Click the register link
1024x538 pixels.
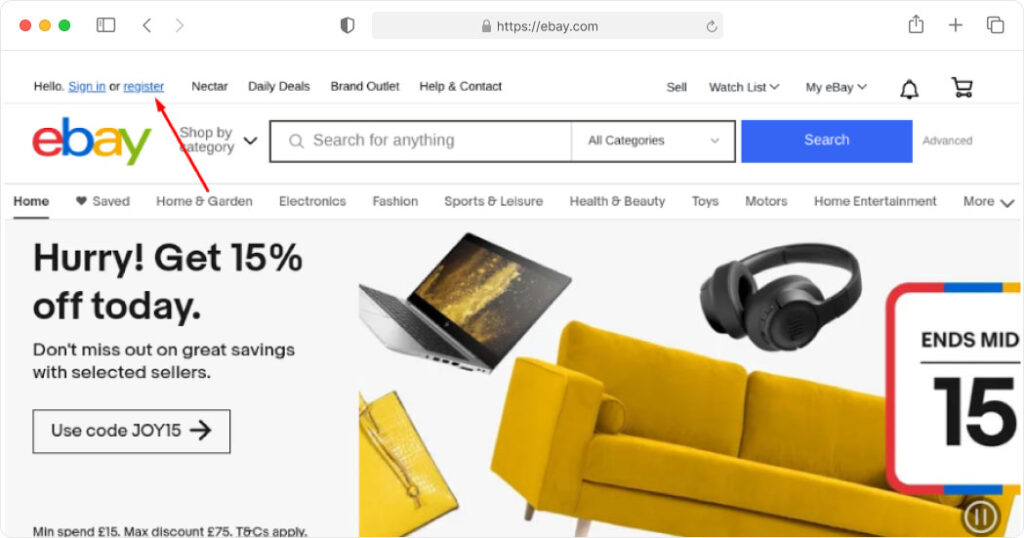click(x=144, y=86)
